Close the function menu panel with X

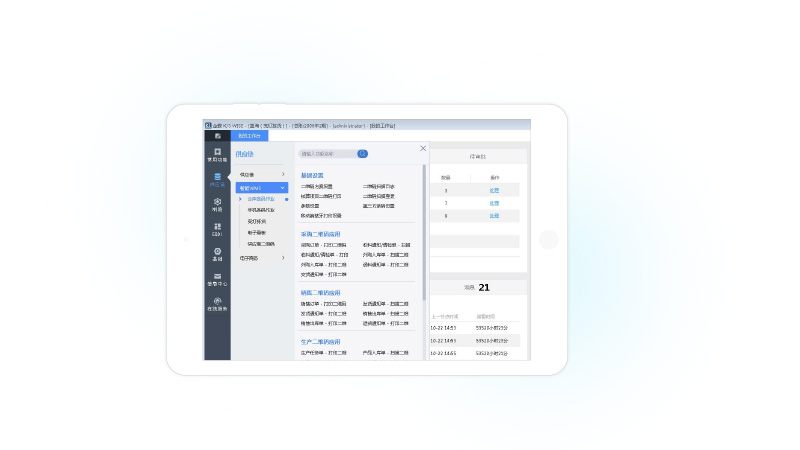423,148
